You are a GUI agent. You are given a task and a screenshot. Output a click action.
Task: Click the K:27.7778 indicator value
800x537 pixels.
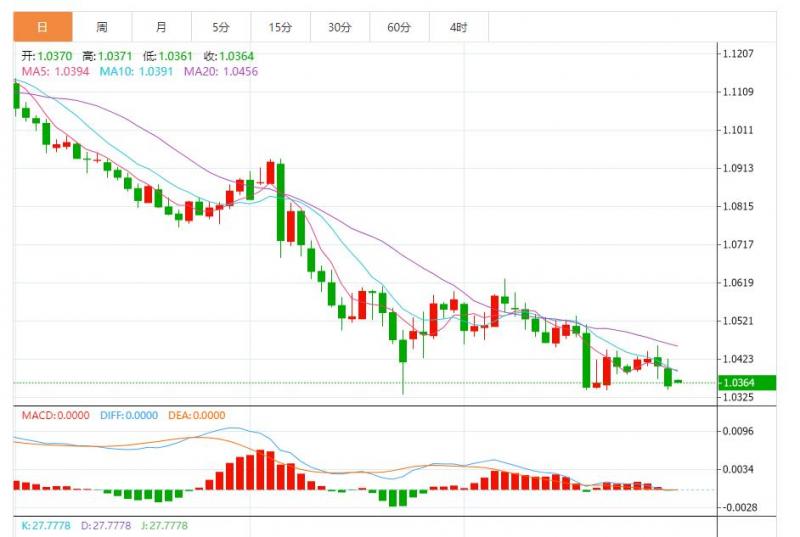pos(46,525)
